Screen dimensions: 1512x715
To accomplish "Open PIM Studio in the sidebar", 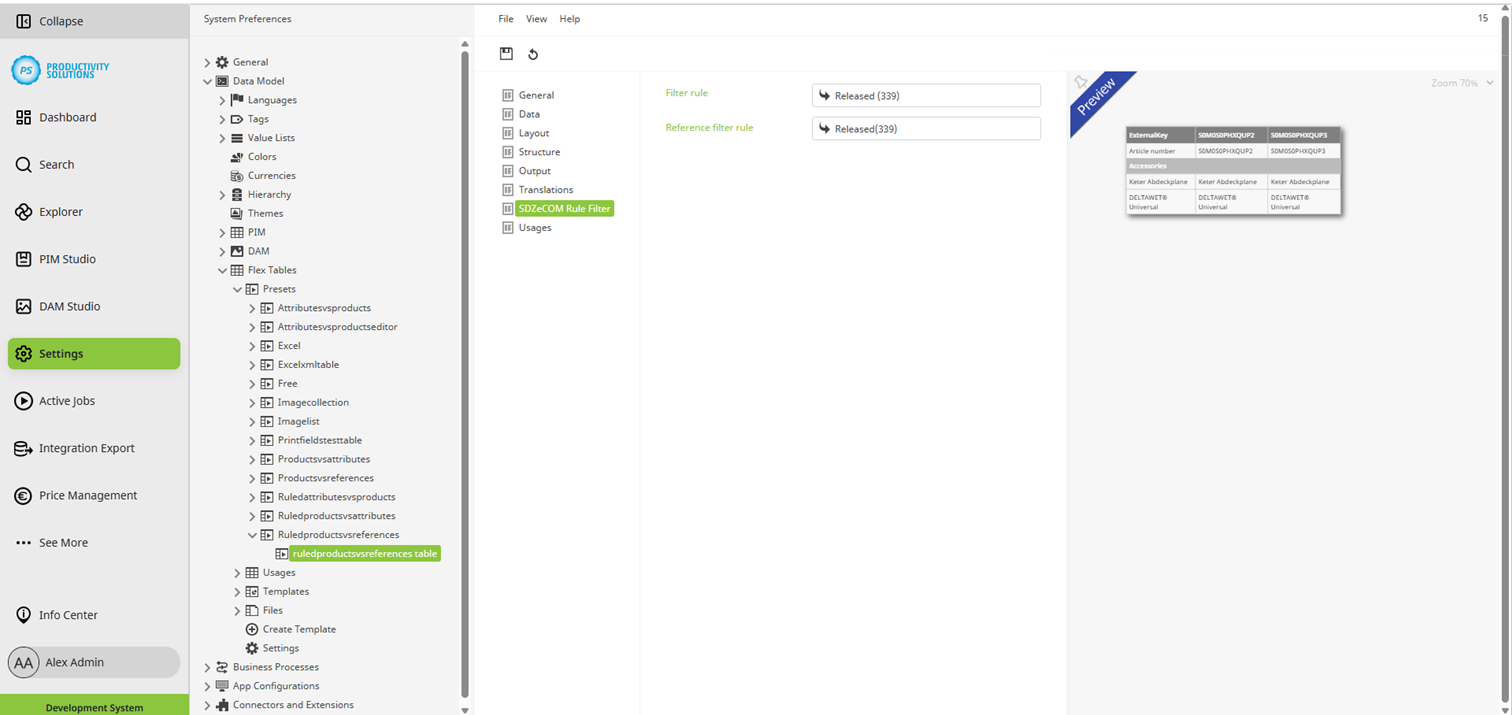I will click(67, 259).
